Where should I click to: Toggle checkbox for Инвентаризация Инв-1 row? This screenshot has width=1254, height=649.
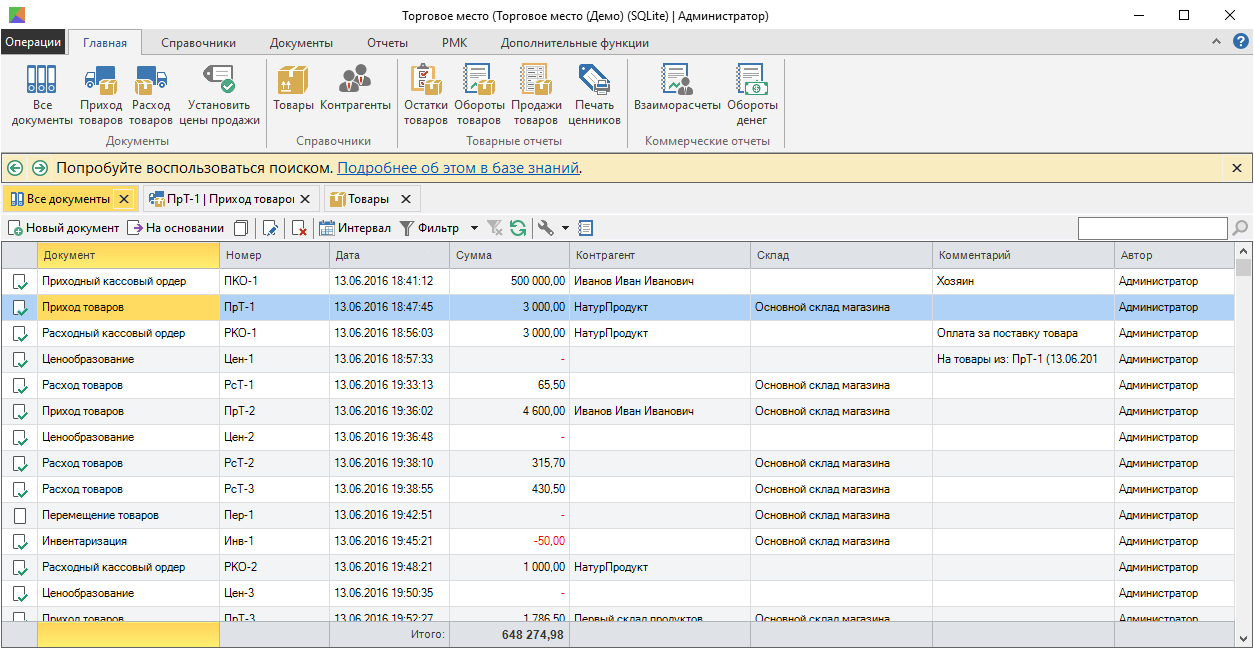click(x=20, y=542)
